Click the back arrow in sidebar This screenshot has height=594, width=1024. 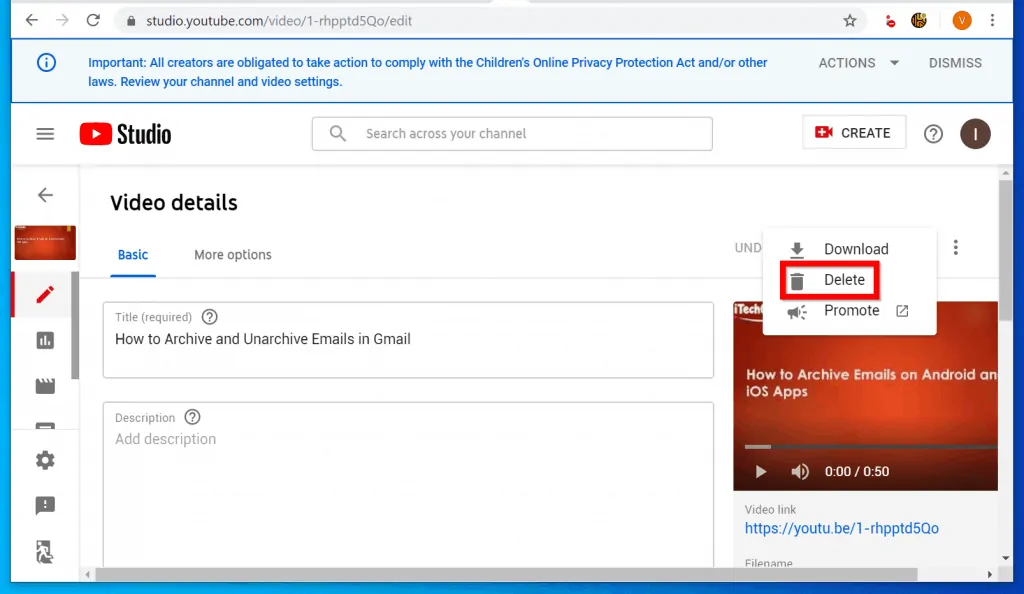click(x=45, y=195)
